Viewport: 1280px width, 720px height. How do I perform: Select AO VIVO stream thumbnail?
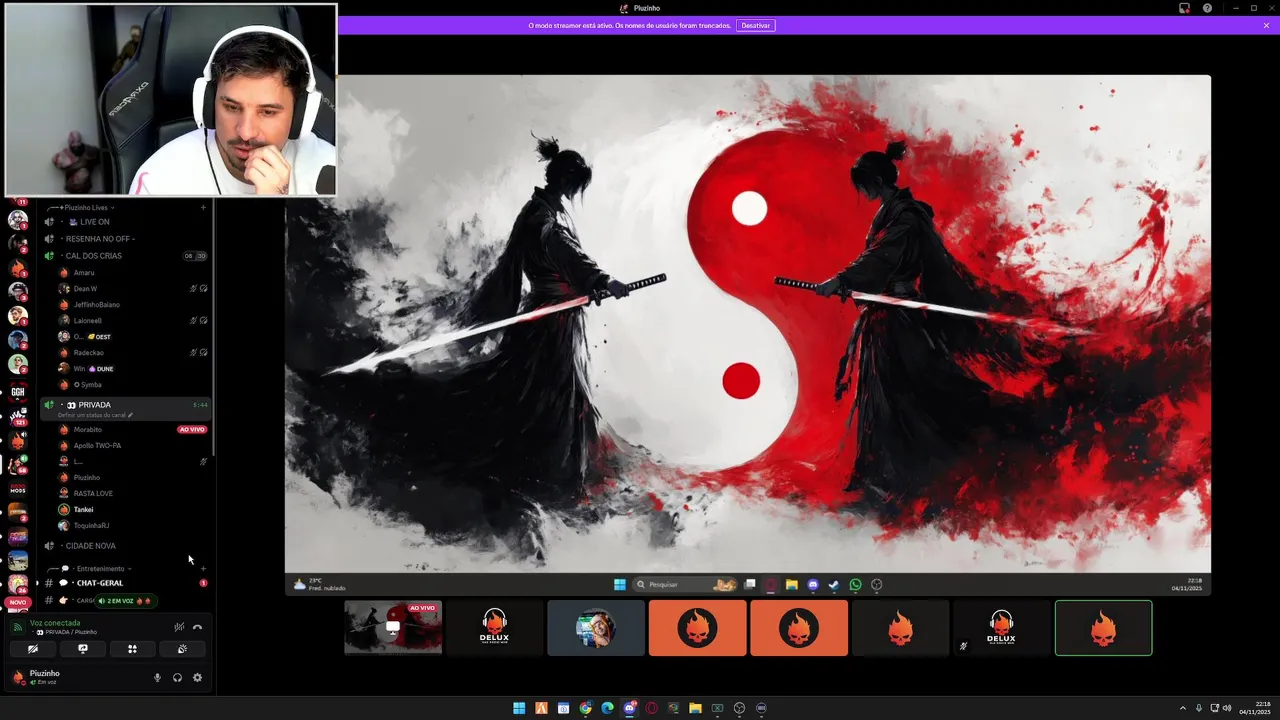pos(393,628)
